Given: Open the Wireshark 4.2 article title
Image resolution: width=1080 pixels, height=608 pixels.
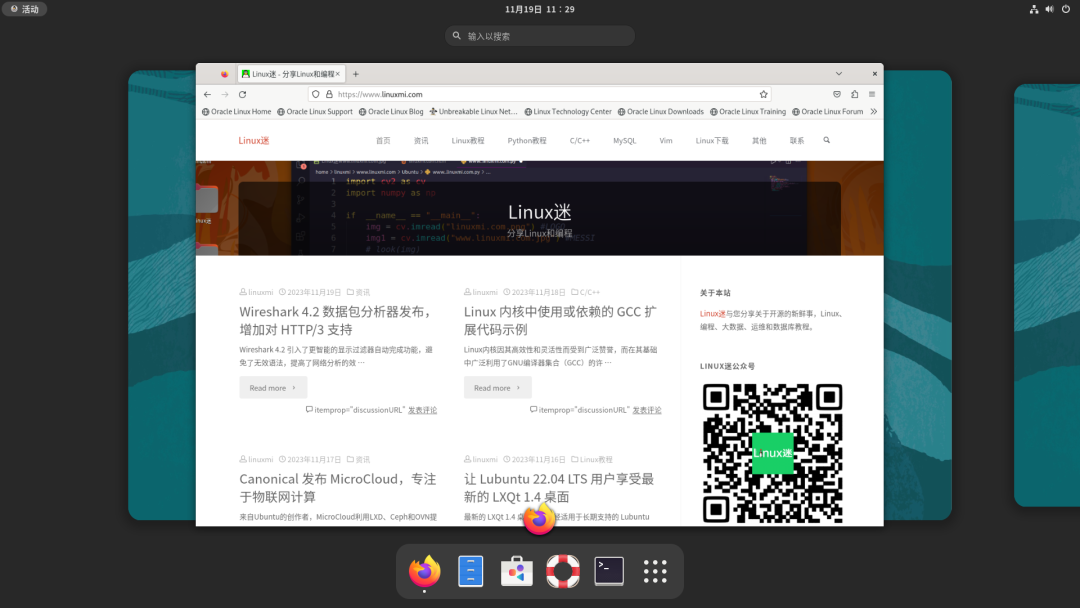Looking at the screenshot, I should tap(336, 320).
